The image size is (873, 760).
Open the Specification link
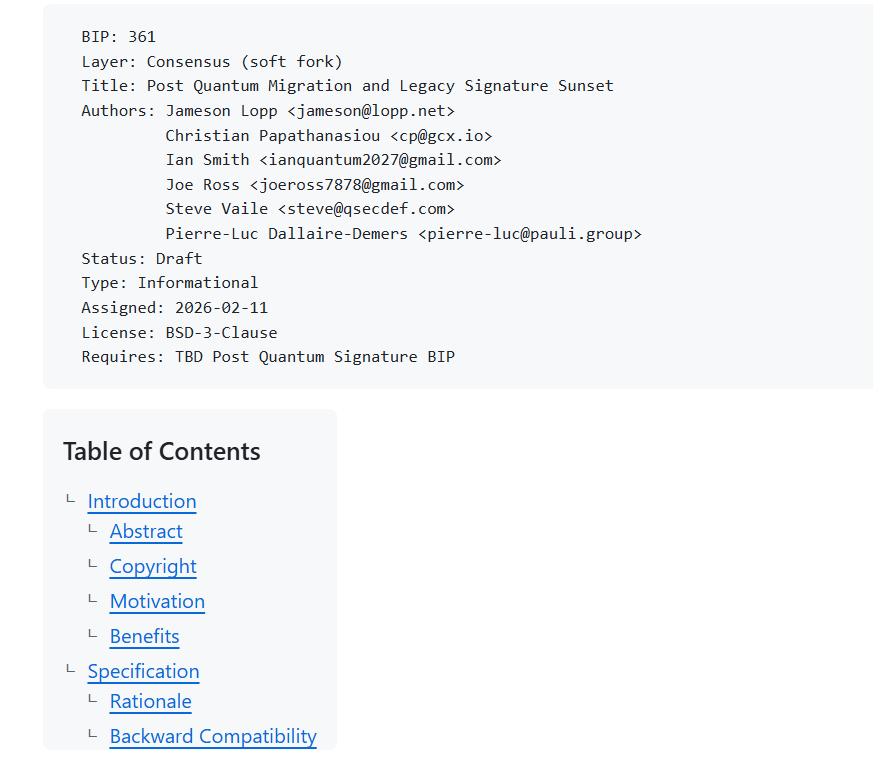(x=143, y=672)
